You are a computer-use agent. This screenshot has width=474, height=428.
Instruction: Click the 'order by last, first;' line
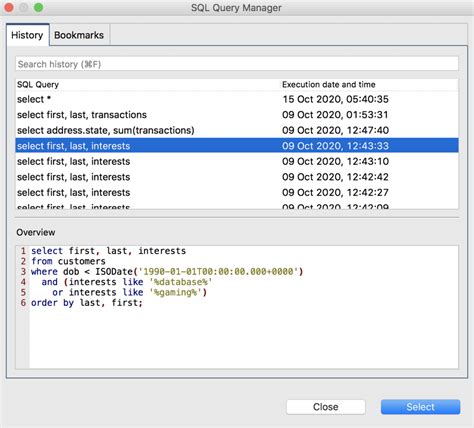coord(87,303)
